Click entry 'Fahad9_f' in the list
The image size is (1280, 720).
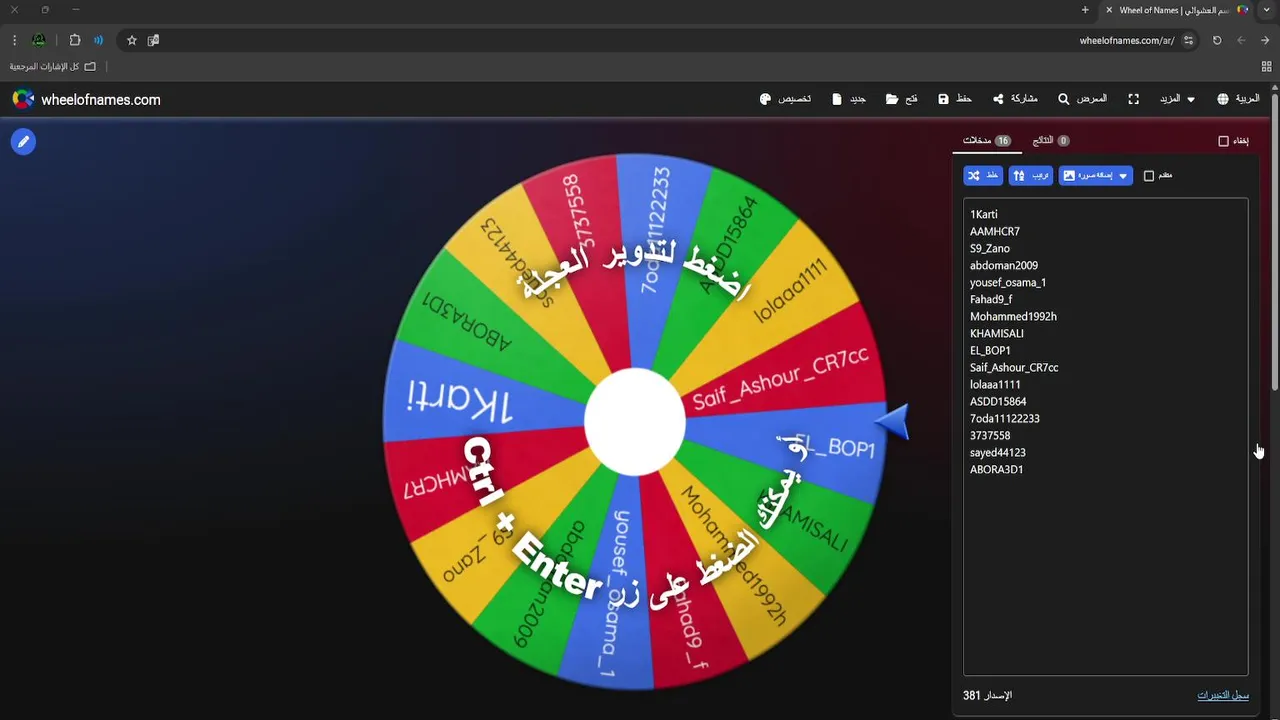[991, 299]
